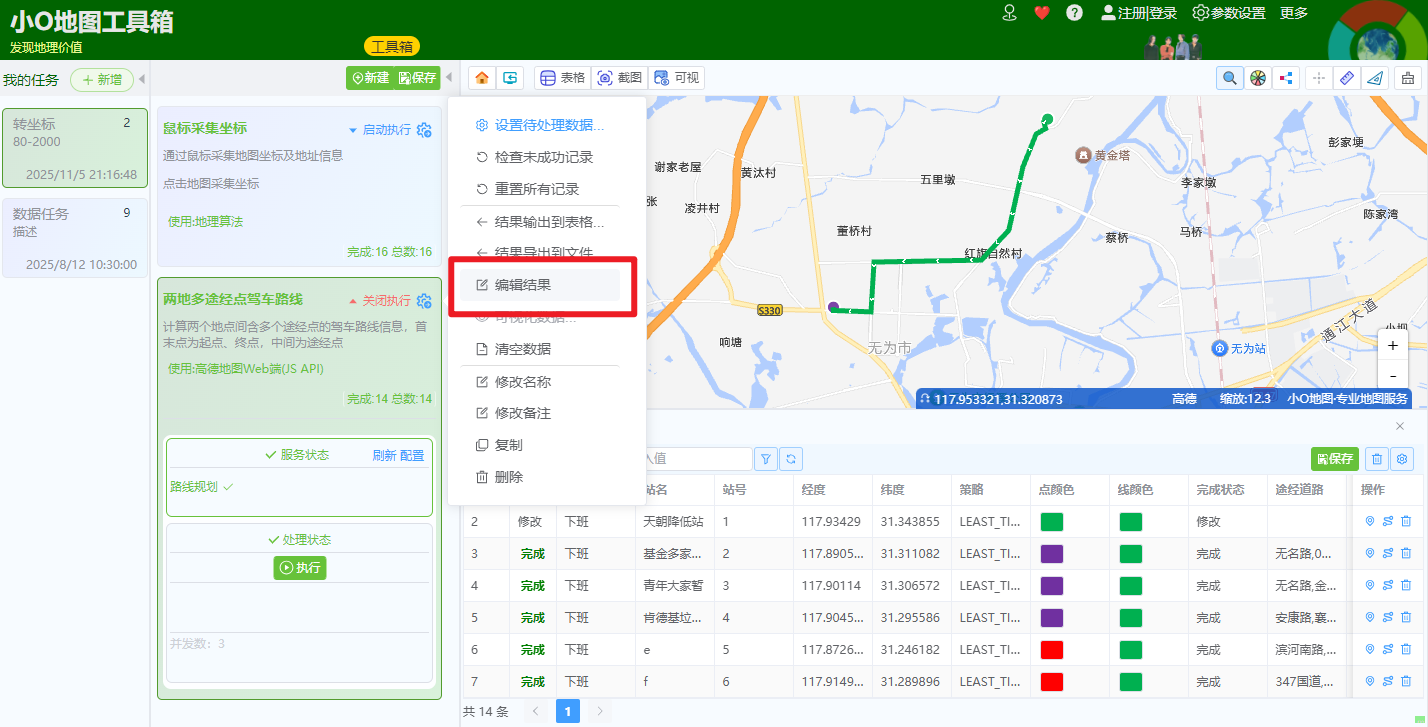1428x727 pixels.
Task: Open 注册|登录 in header
Action: click(1139, 13)
